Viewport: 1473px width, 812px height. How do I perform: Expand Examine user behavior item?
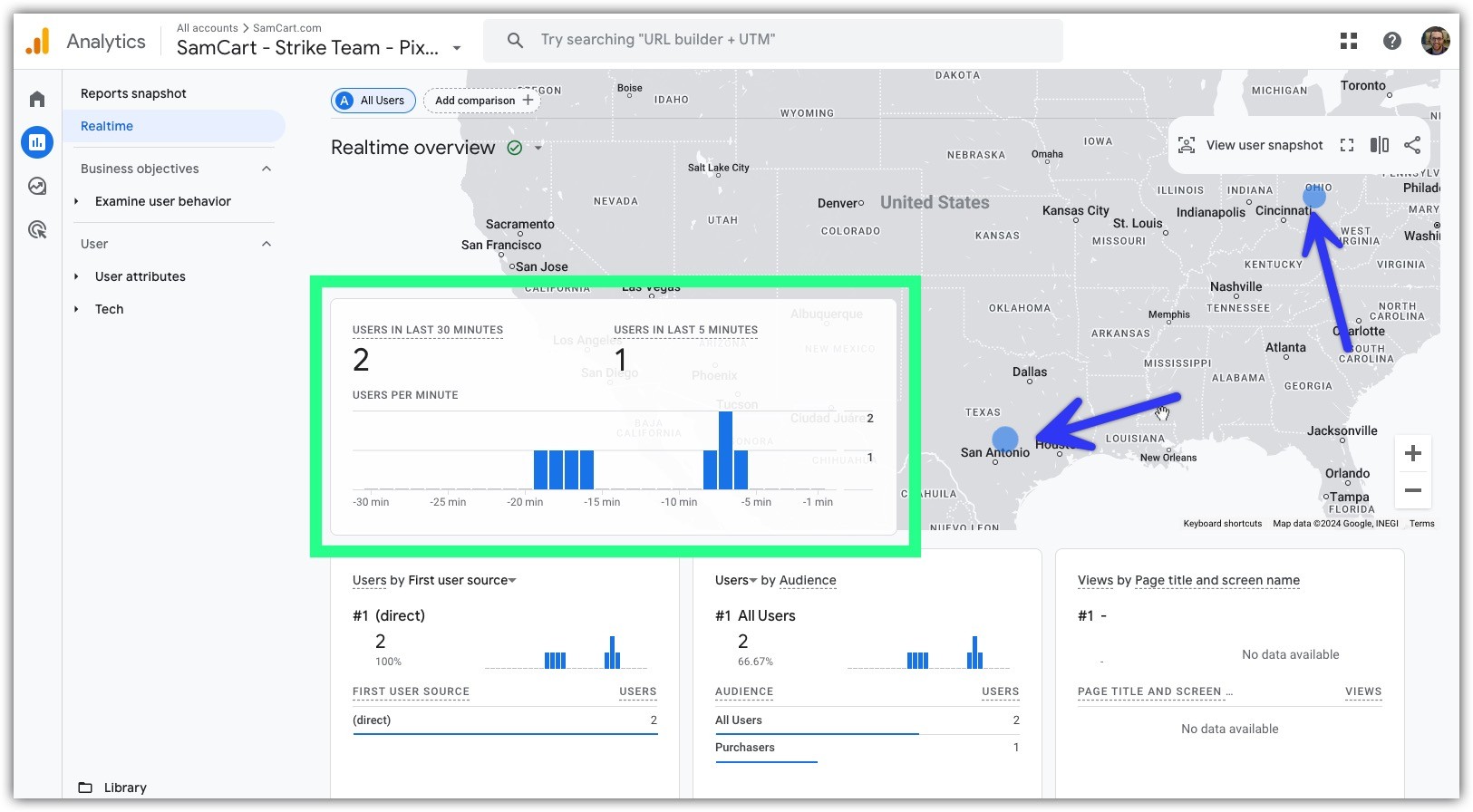(x=76, y=201)
